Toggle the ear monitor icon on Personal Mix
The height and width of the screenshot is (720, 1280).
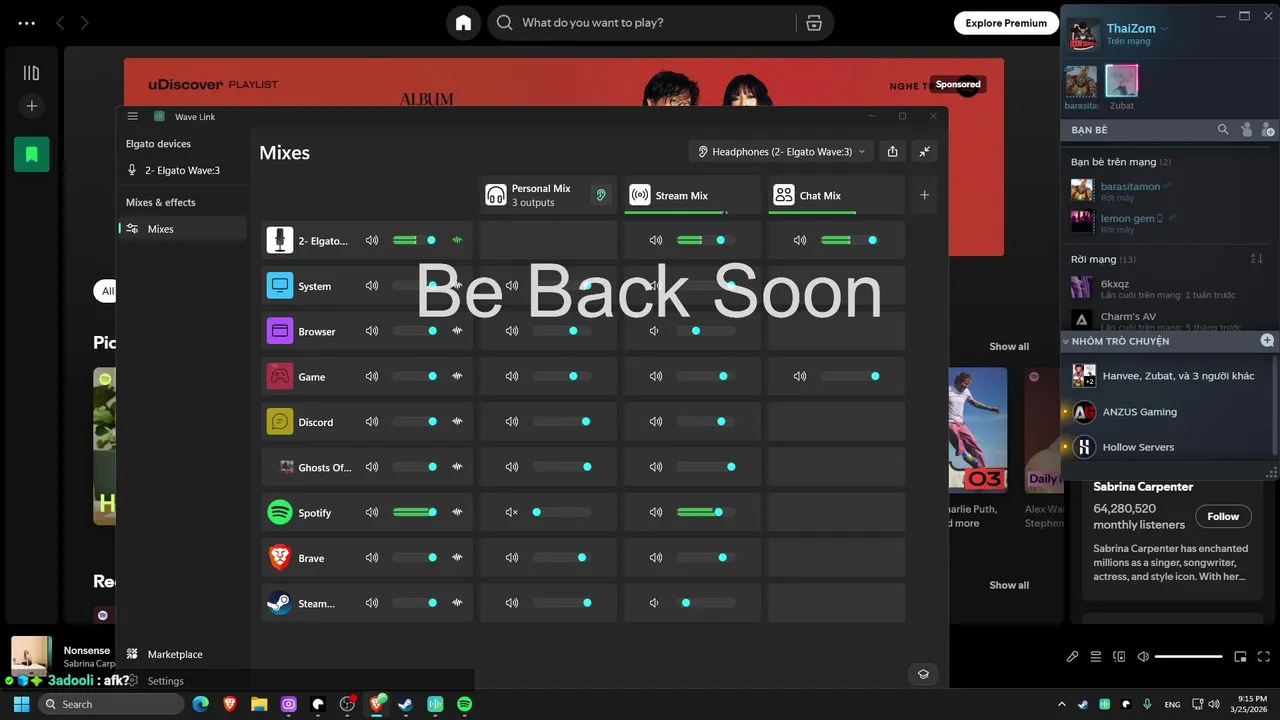(x=601, y=195)
